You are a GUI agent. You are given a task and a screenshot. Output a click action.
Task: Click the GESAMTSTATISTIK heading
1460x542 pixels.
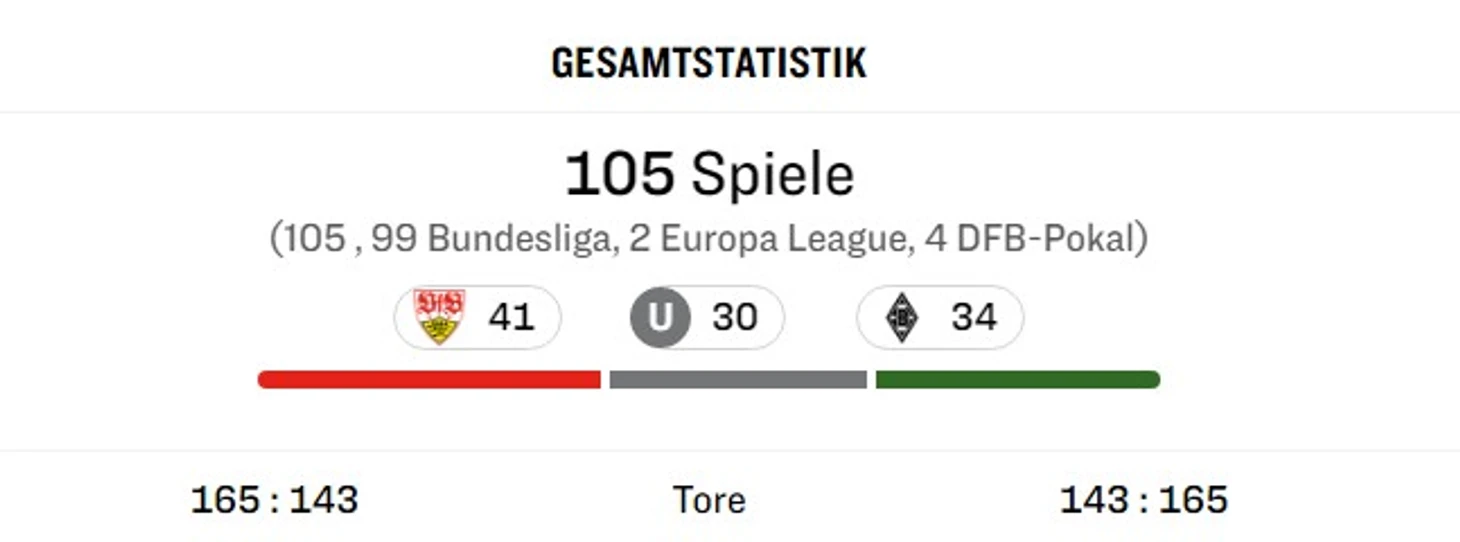[709, 63]
